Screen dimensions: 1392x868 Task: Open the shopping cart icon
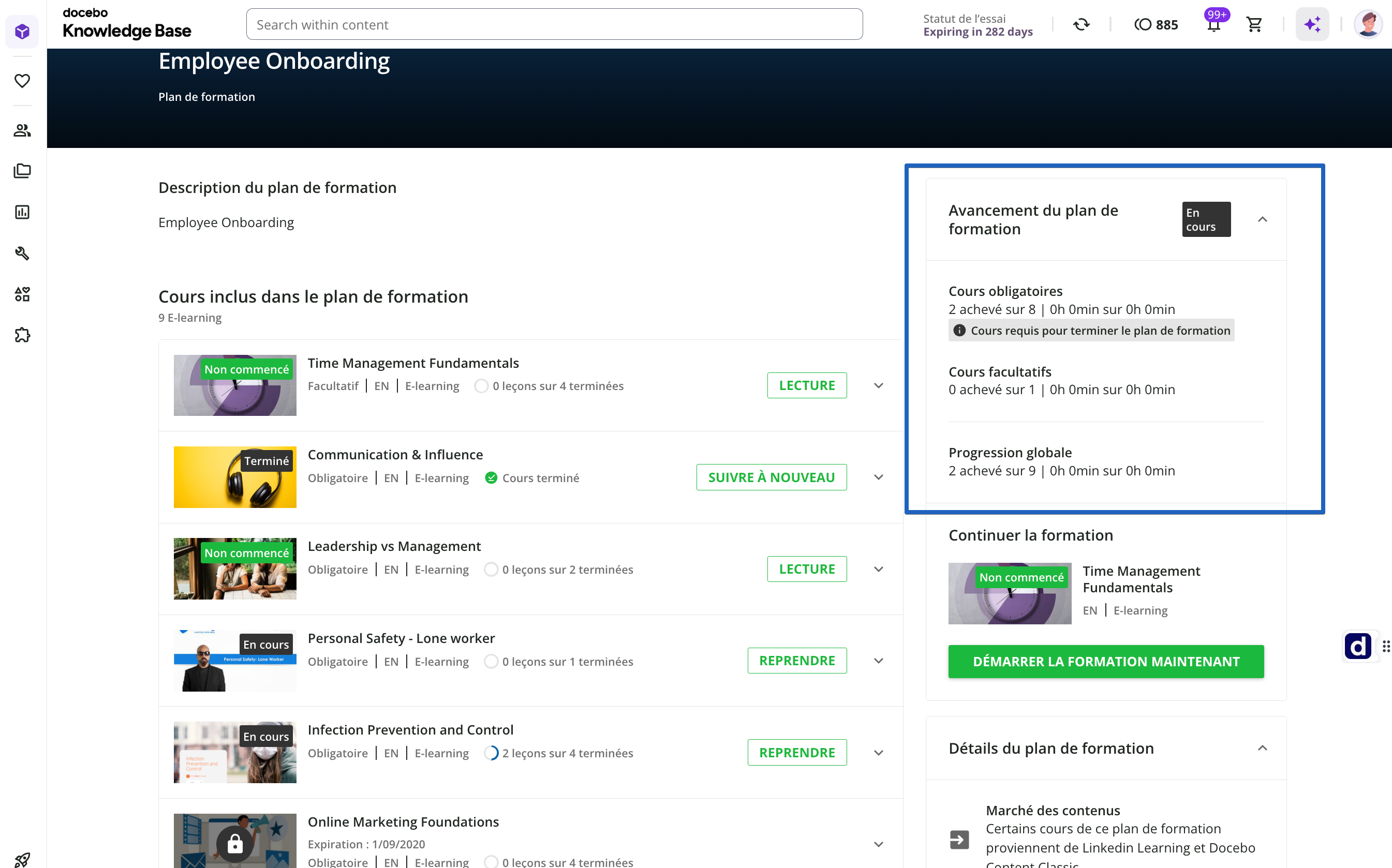[1254, 25]
